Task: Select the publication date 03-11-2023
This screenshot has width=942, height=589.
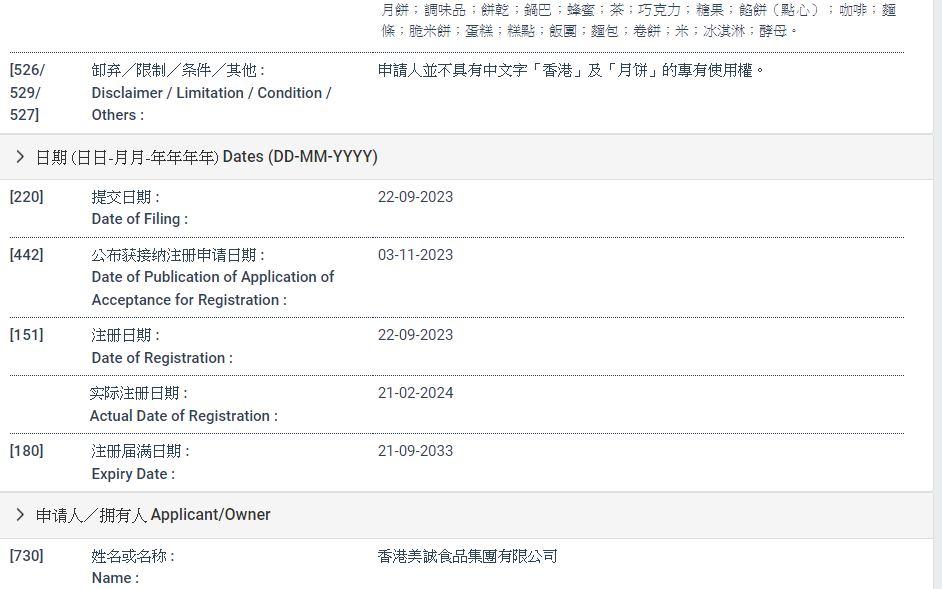Action: [x=415, y=255]
